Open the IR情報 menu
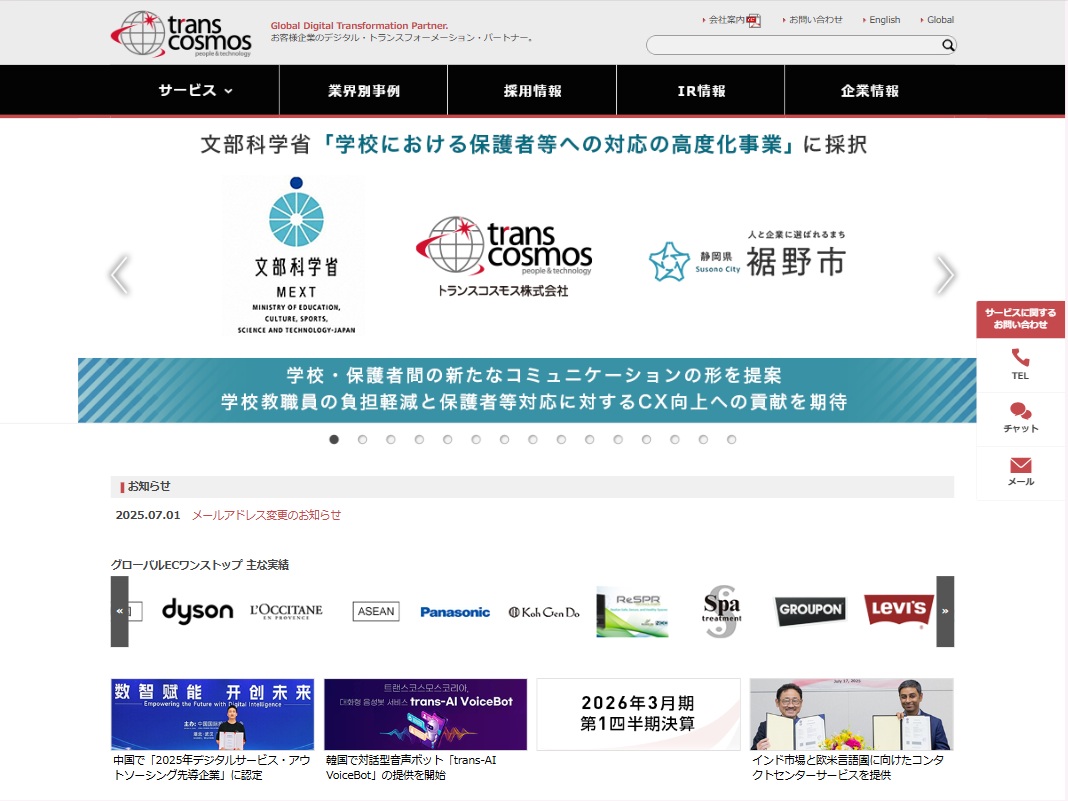 (701, 90)
